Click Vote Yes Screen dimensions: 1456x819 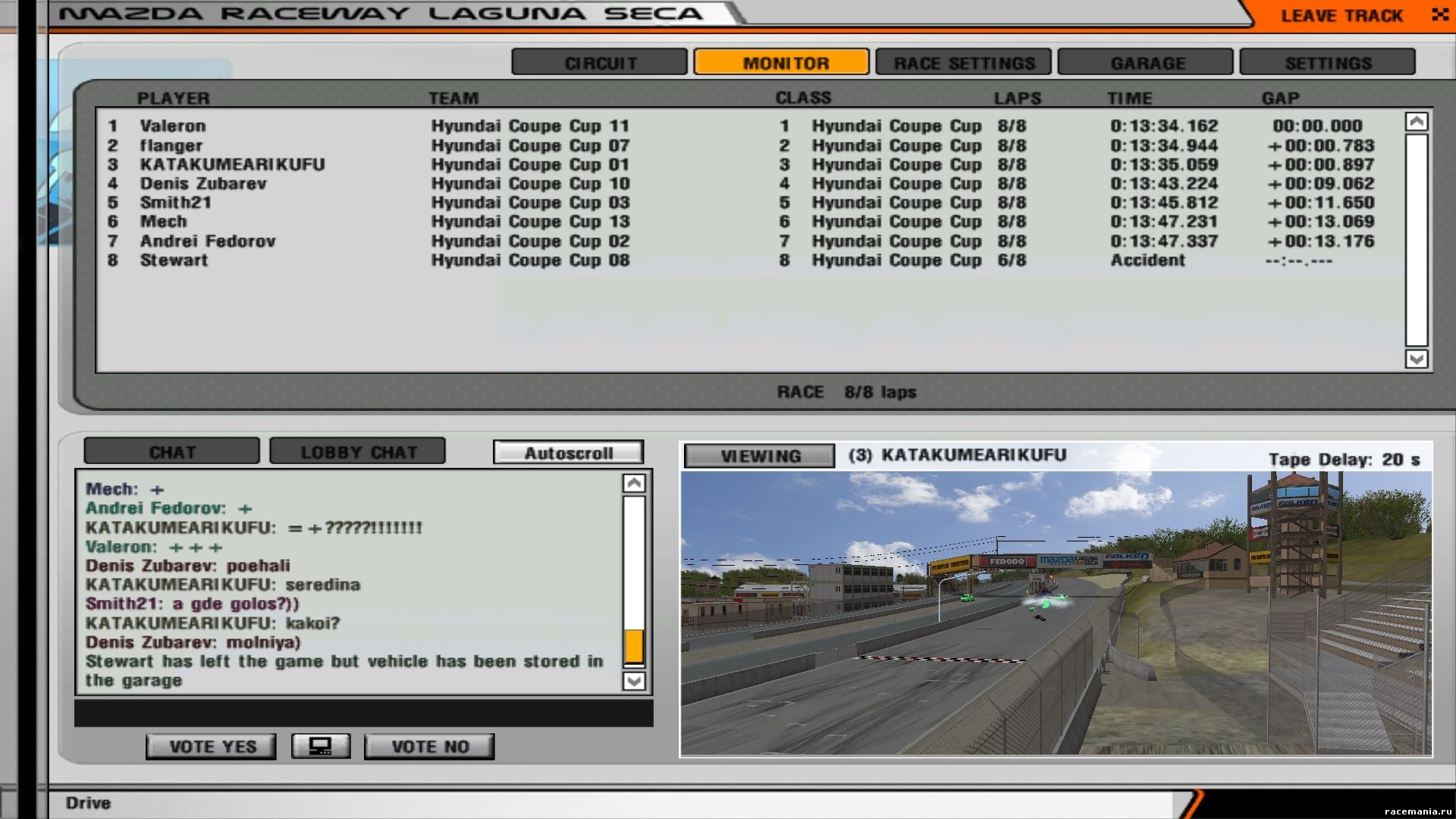pos(212,746)
